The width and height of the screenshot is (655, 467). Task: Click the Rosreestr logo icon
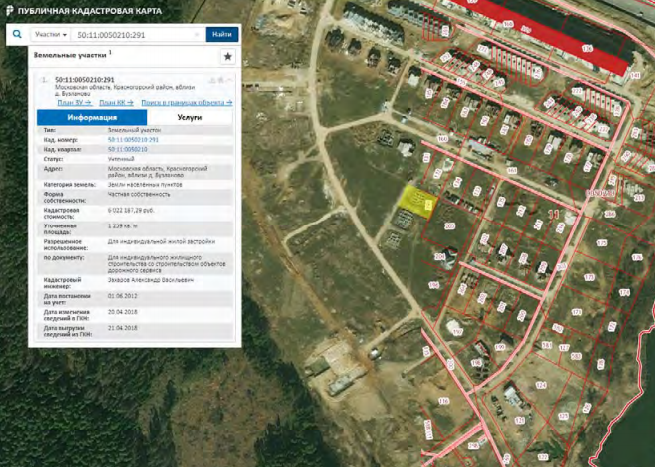9,10
